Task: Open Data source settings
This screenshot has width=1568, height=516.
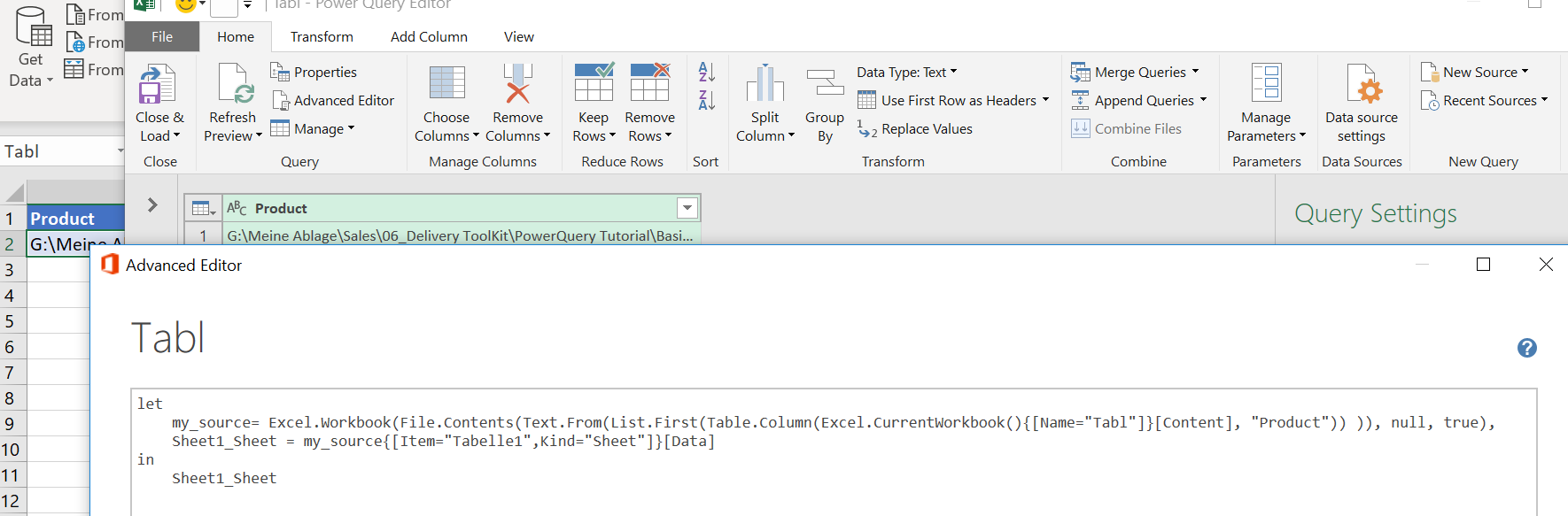Action: (x=1361, y=85)
